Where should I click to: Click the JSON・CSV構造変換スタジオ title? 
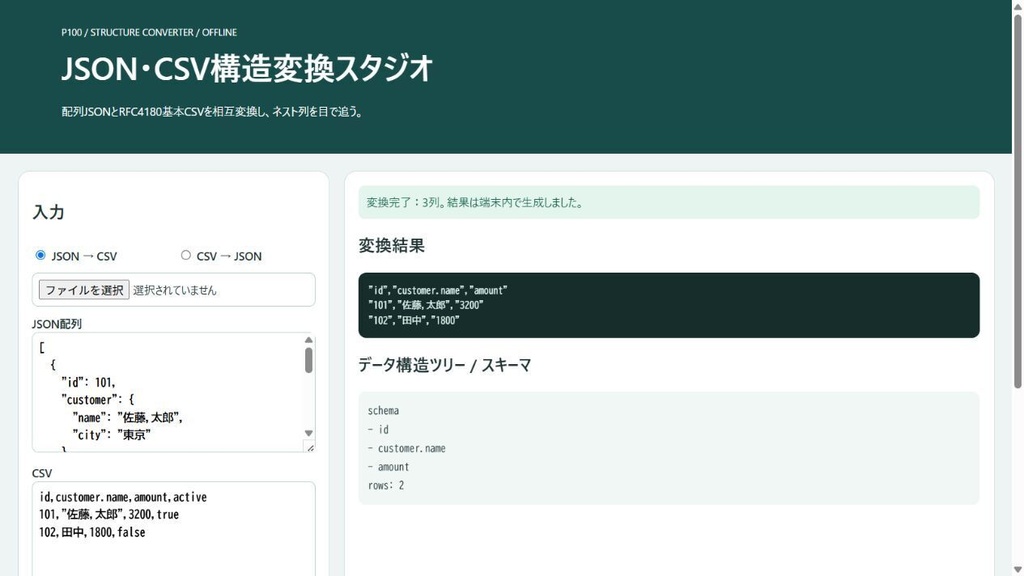tap(247, 69)
